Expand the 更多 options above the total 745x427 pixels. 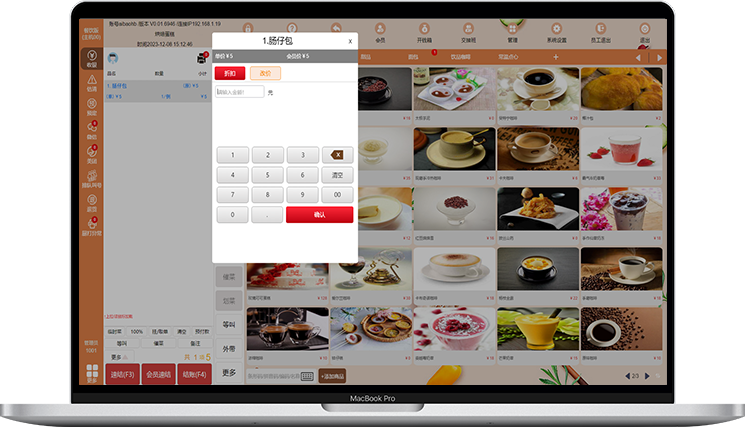coord(117,357)
